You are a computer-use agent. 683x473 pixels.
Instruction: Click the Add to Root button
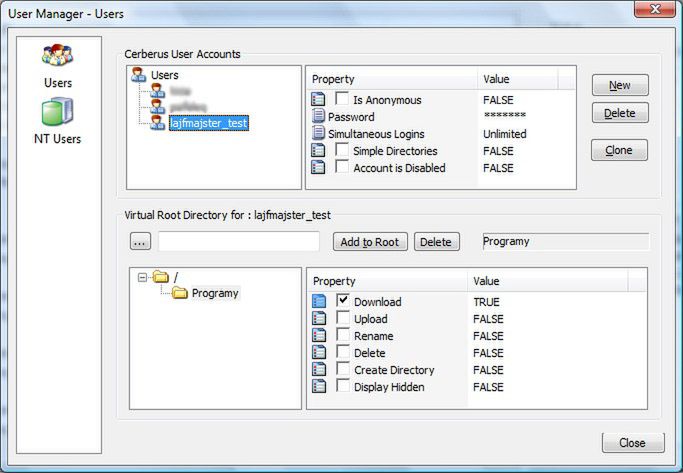click(370, 242)
